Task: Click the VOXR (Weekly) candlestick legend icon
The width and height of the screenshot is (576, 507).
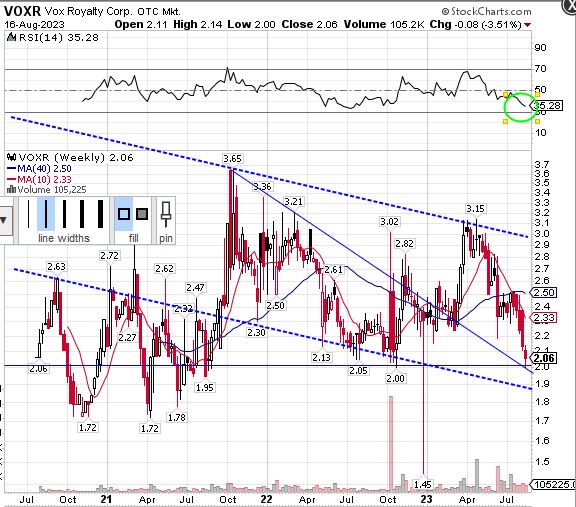Action: click(x=12, y=157)
